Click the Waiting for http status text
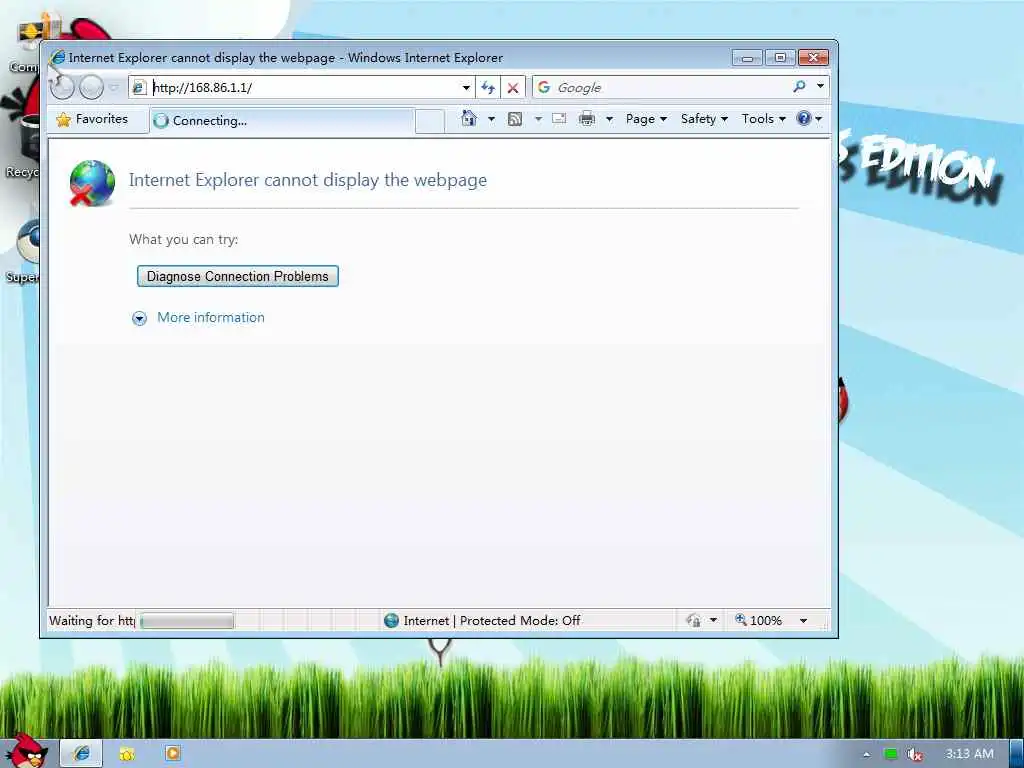 [x=92, y=620]
